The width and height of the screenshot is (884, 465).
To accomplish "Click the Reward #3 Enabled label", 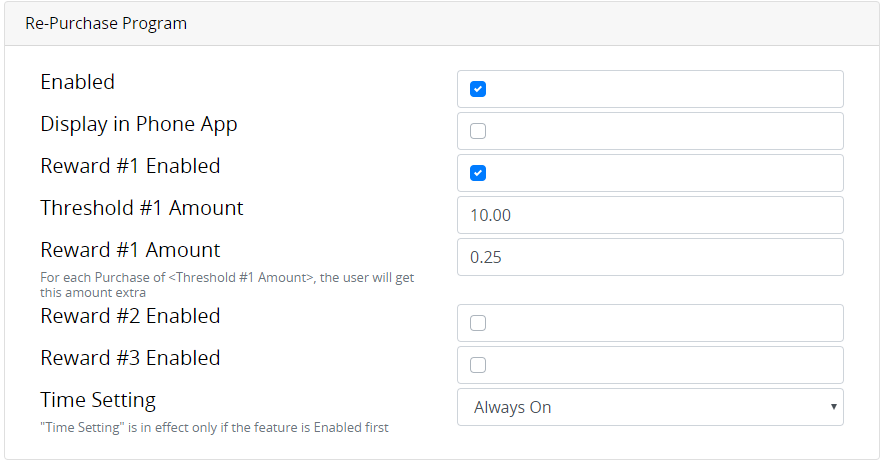I will tap(130, 358).
